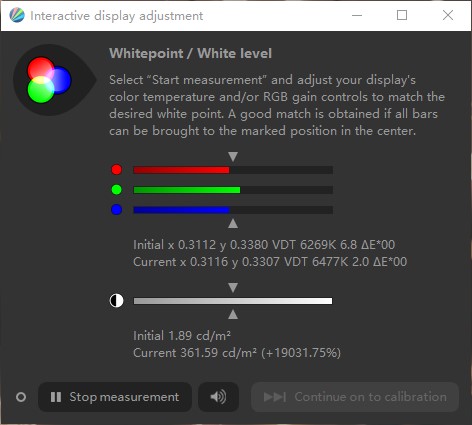
Task: Click the pause icon in Stop measurement
Action: point(56,397)
